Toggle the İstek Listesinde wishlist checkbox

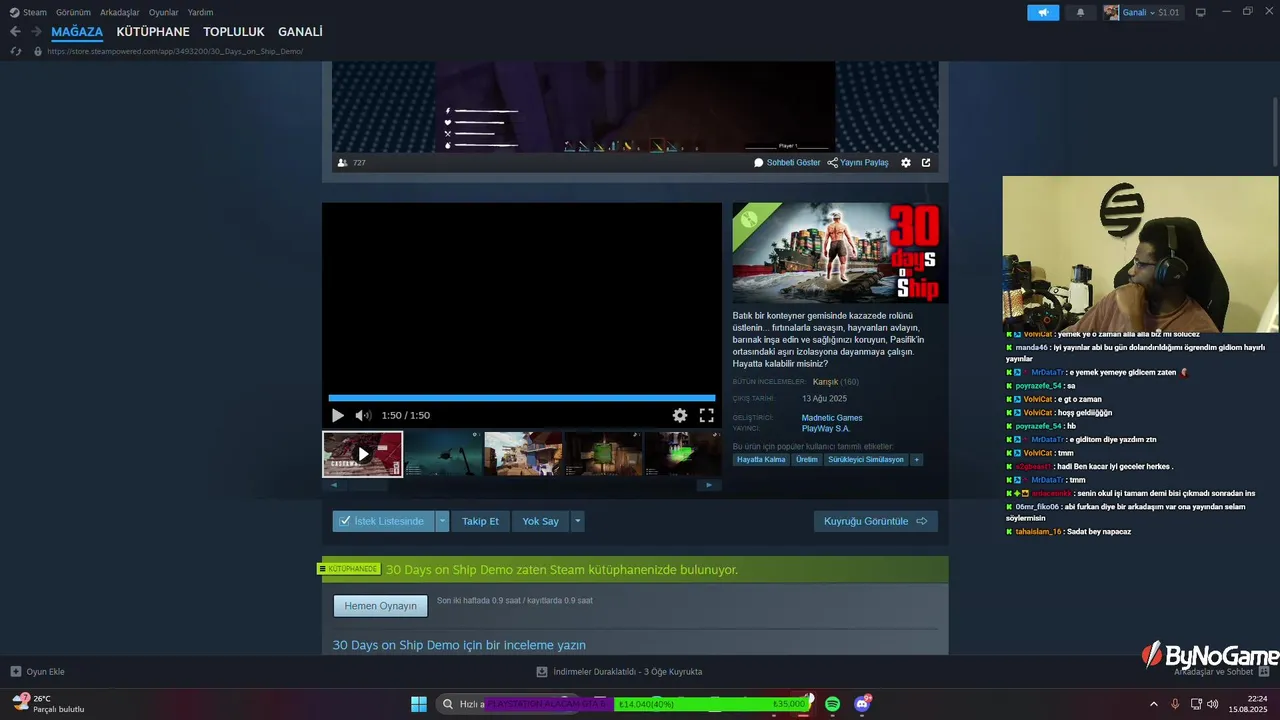point(345,521)
